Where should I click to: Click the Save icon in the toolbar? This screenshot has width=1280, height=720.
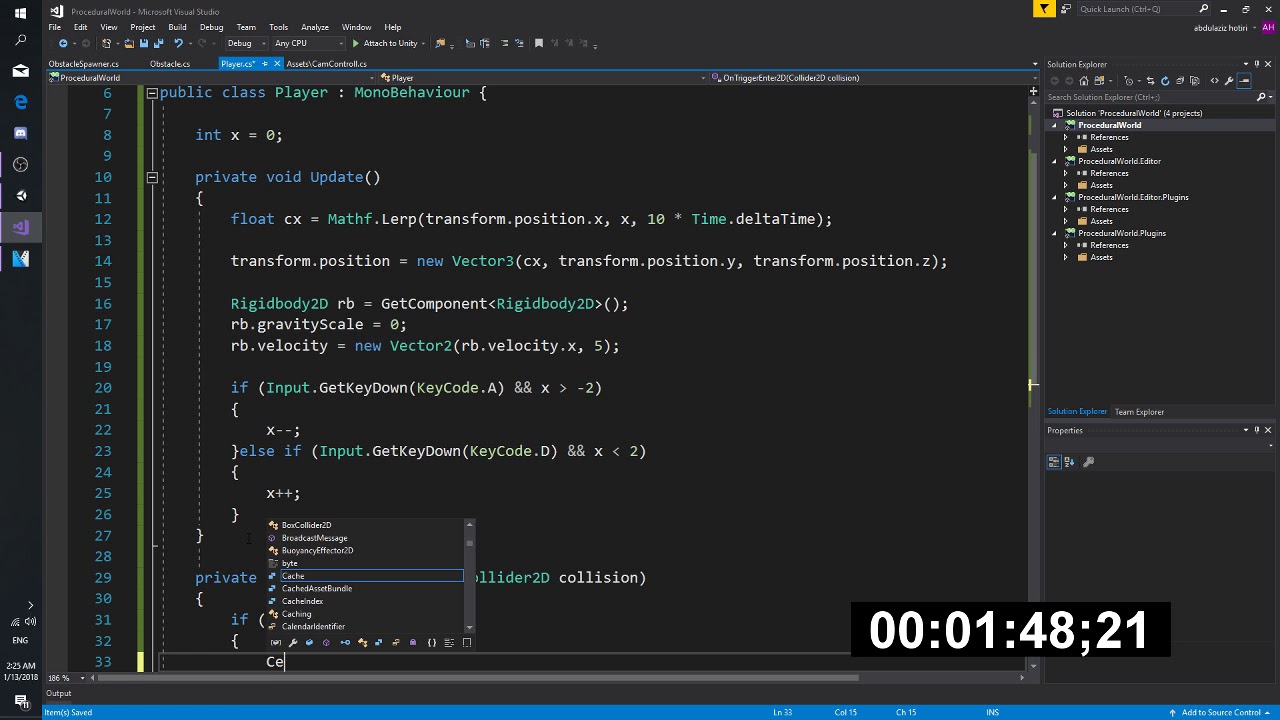[143, 43]
